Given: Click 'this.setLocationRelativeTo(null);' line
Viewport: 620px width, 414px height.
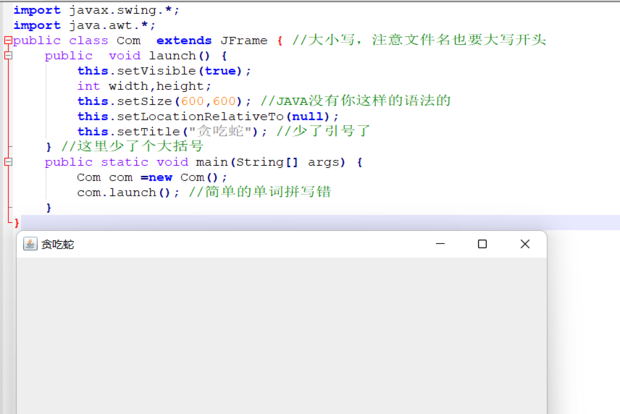Looking at the screenshot, I should pyautogui.click(x=208, y=117).
